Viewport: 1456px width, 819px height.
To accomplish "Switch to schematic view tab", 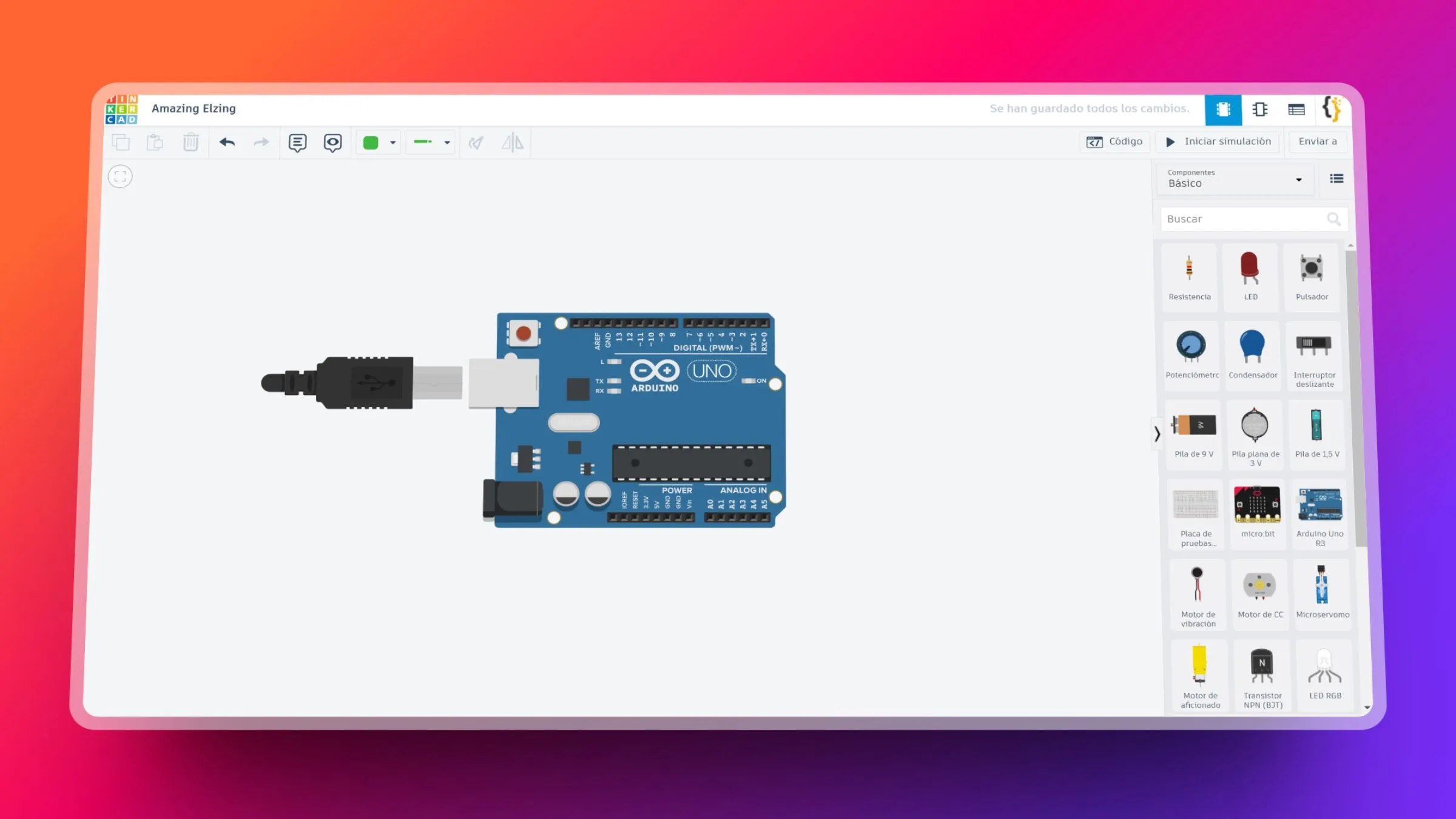I will click(1260, 110).
